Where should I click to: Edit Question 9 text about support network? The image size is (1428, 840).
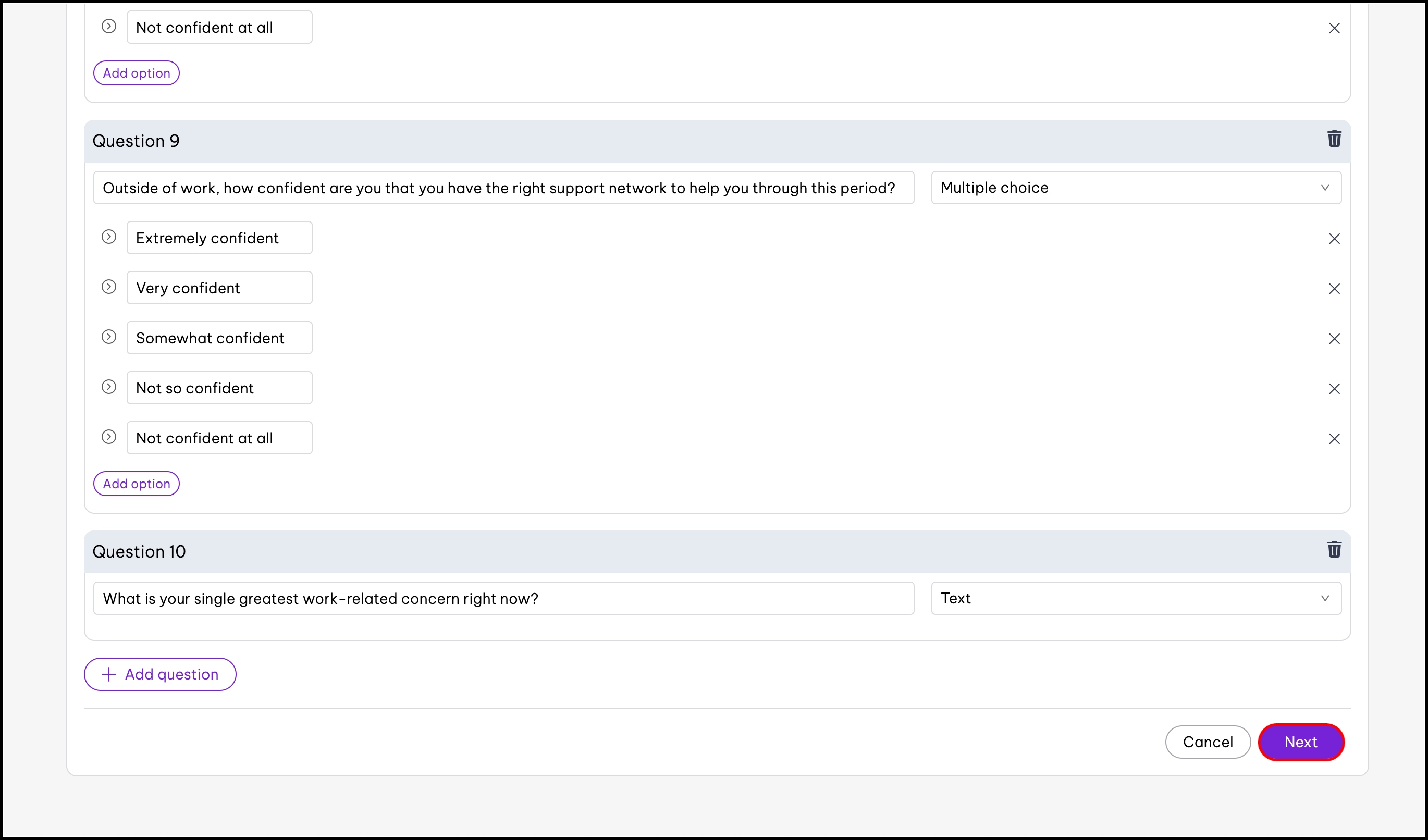(x=503, y=188)
